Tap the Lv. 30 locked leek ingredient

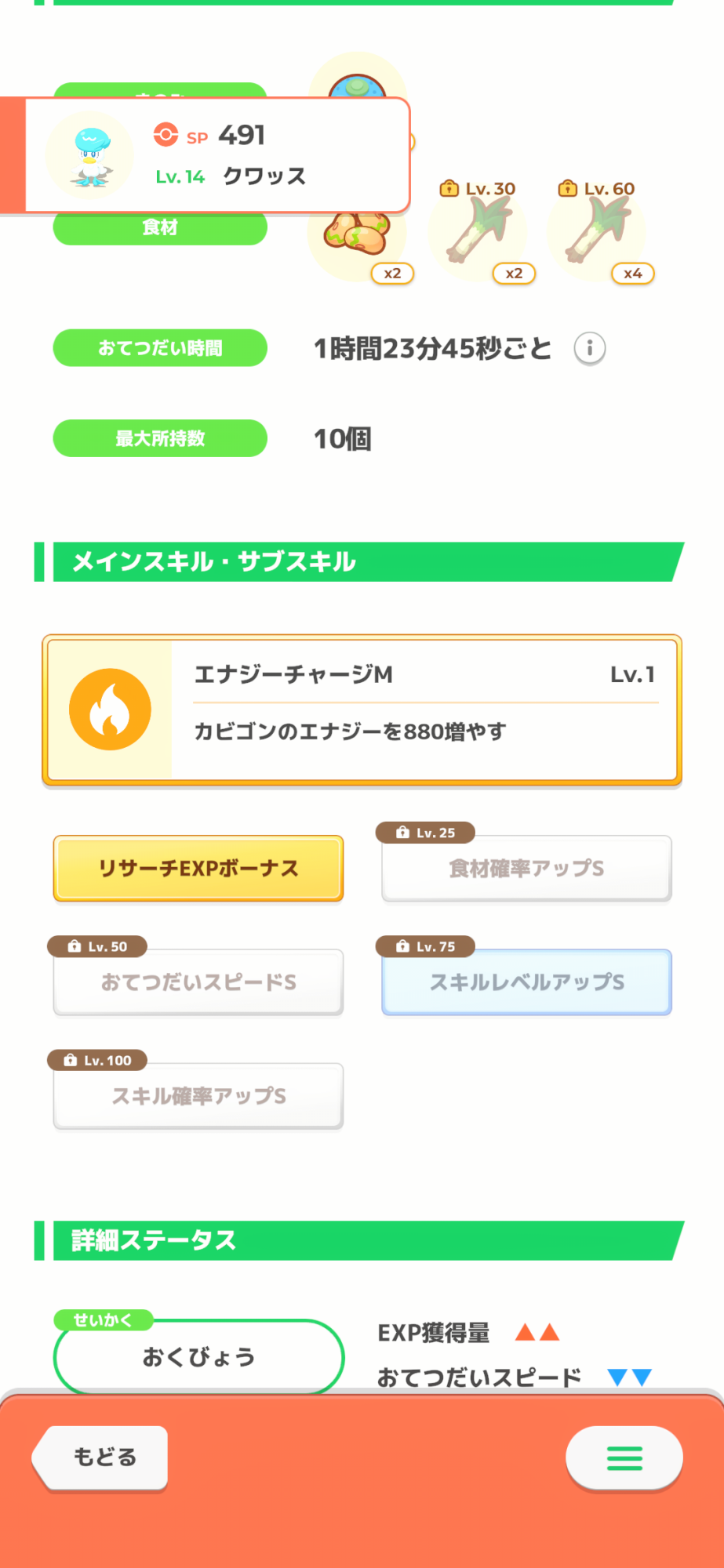[x=478, y=230]
